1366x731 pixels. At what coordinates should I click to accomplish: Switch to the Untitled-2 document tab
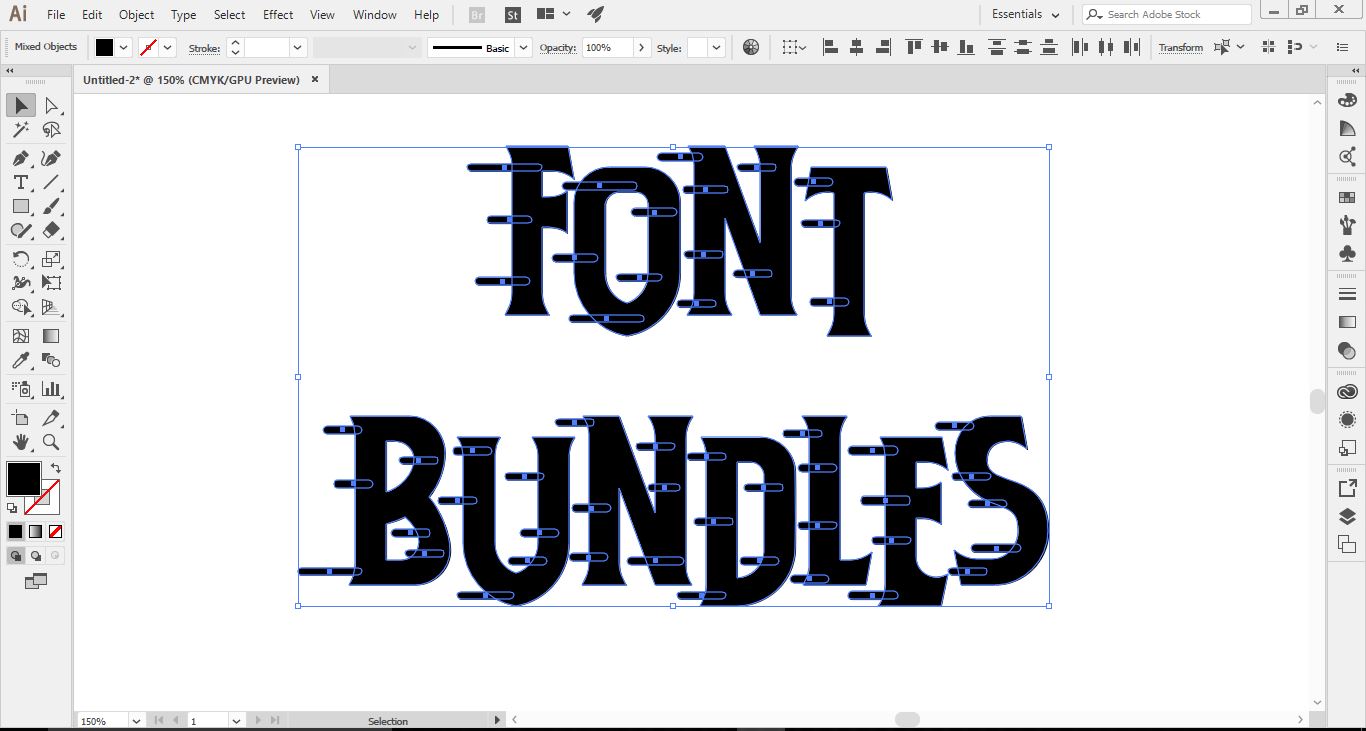191,80
